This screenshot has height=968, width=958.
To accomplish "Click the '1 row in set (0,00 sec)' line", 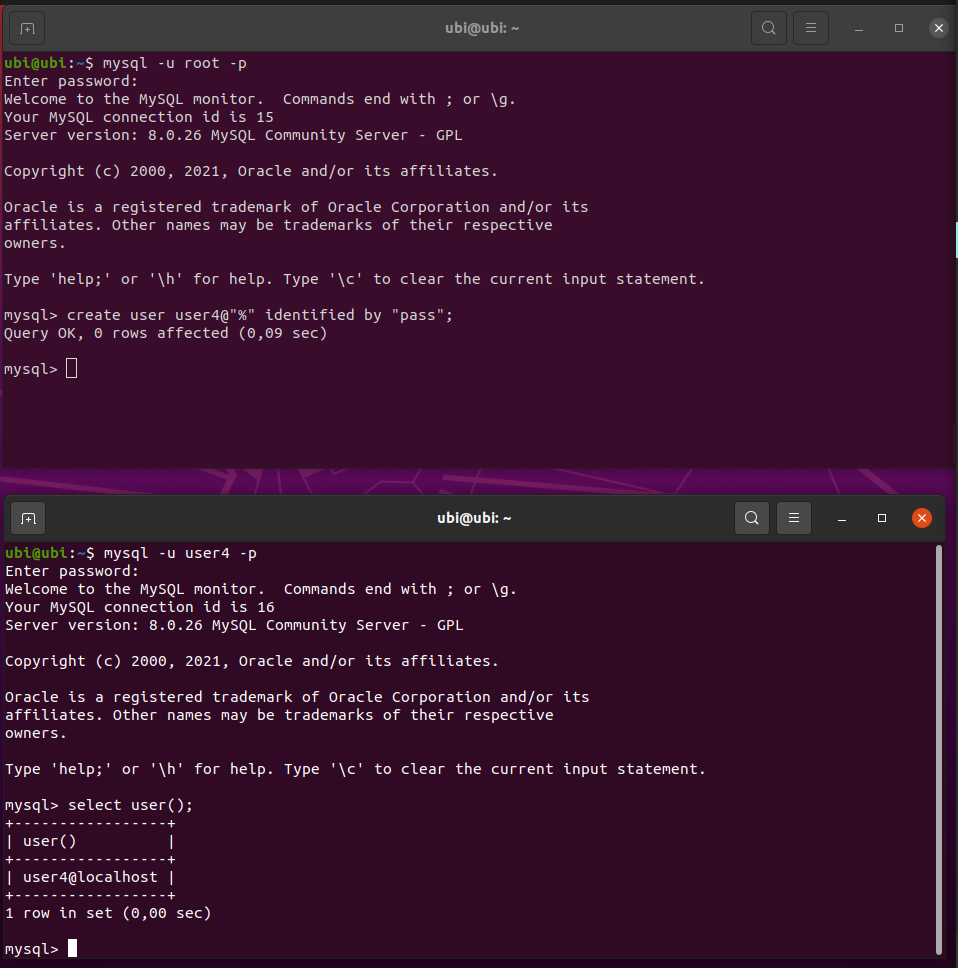I will (108, 914).
